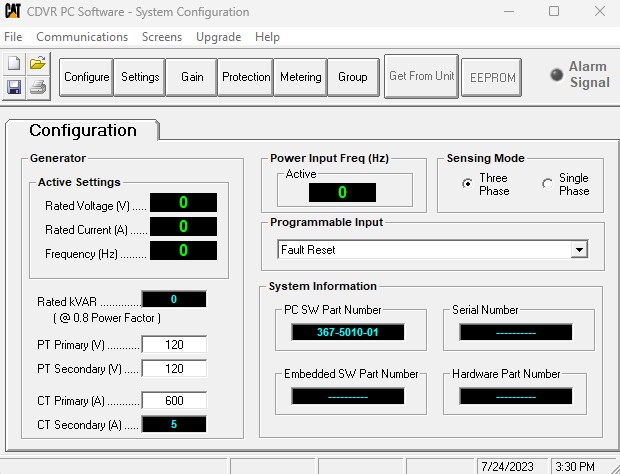Viewport: 620px width, 474px height.
Task: Switch to the Configuration tab
Action: click(83, 131)
